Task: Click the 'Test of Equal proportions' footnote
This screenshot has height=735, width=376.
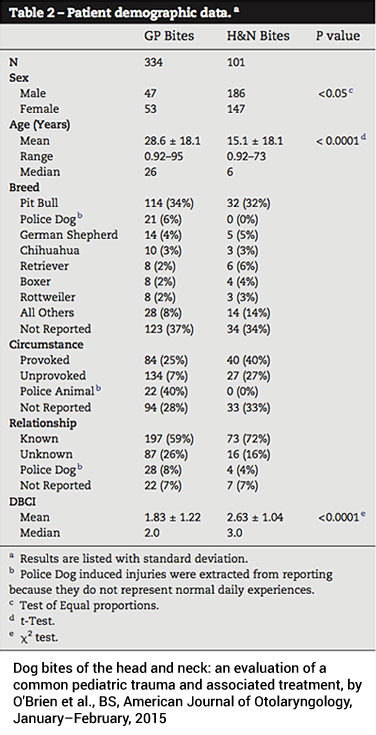Action: 90,605
